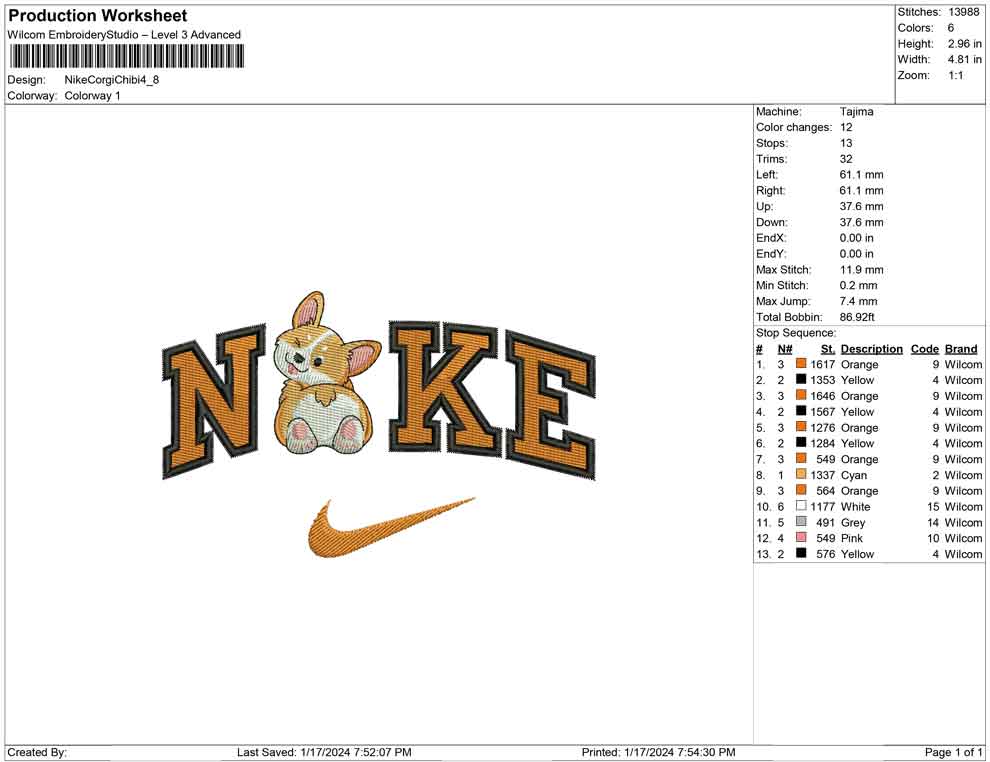The height and width of the screenshot is (762, 990).
Task: Click the 'St.' column header
Action: pyautogui.click(x=828, y=348)
